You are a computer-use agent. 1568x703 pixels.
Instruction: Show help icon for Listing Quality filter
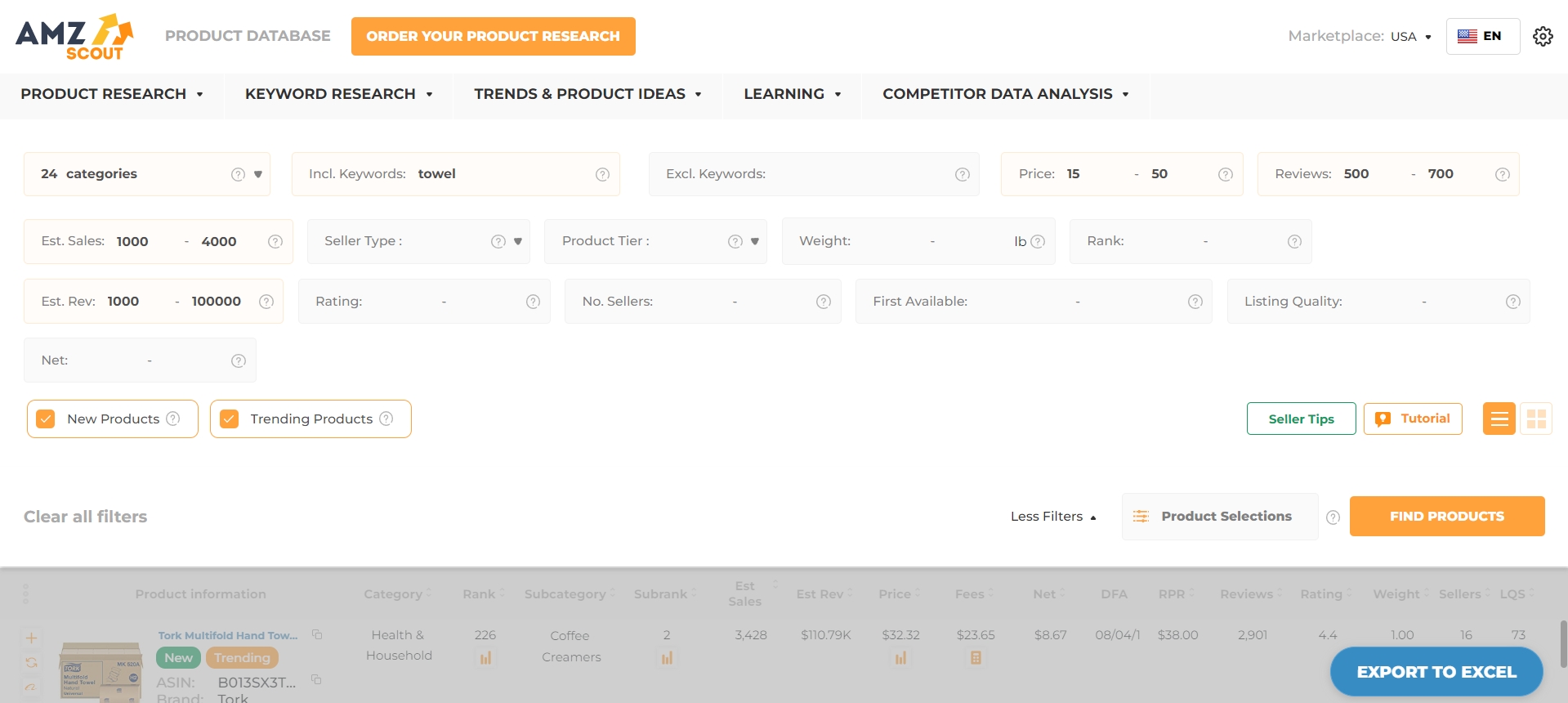point(1513,302)
